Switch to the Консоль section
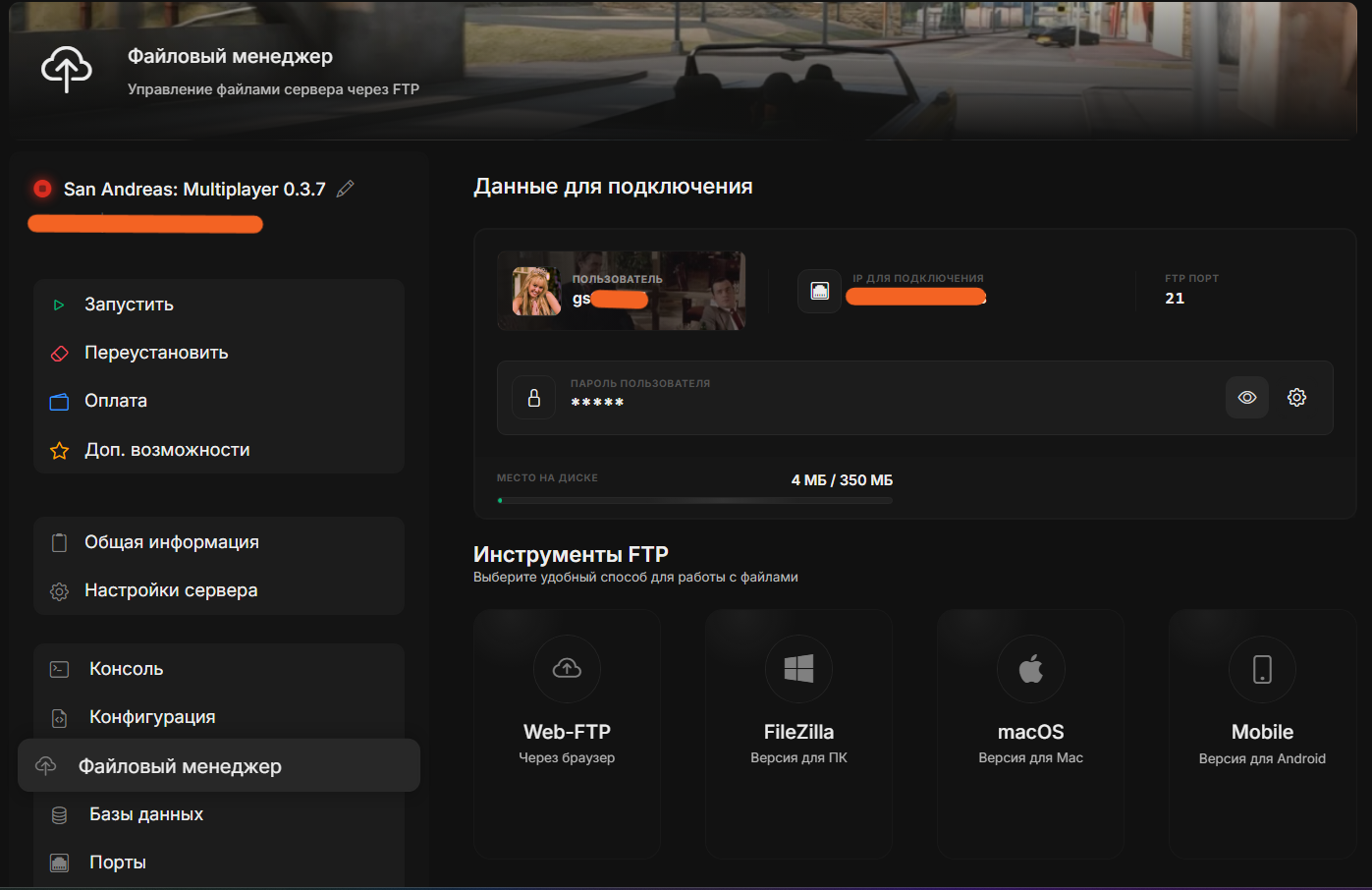Image resolution: width=1372 pixels, height=890 pixels. pos(126,669)
